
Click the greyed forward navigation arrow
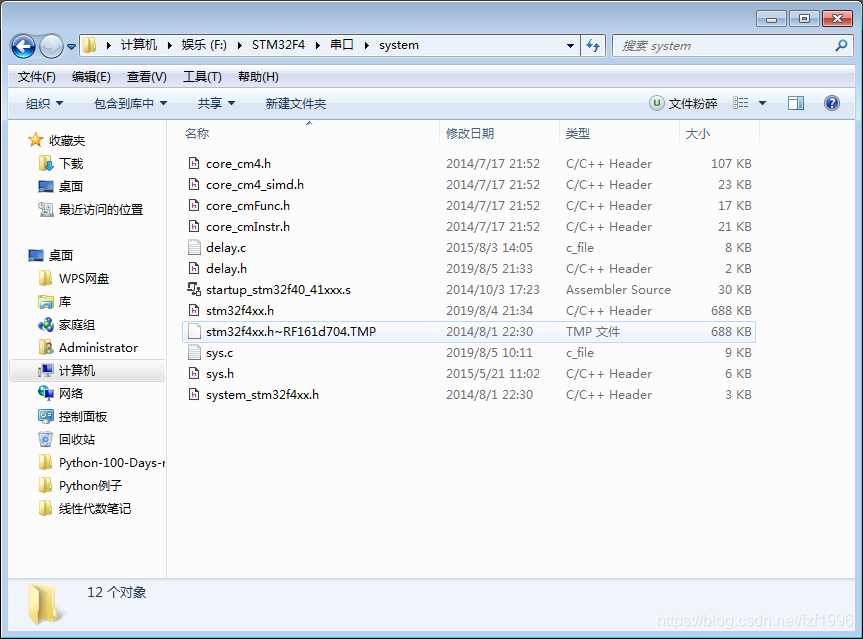tap(51, 46)
